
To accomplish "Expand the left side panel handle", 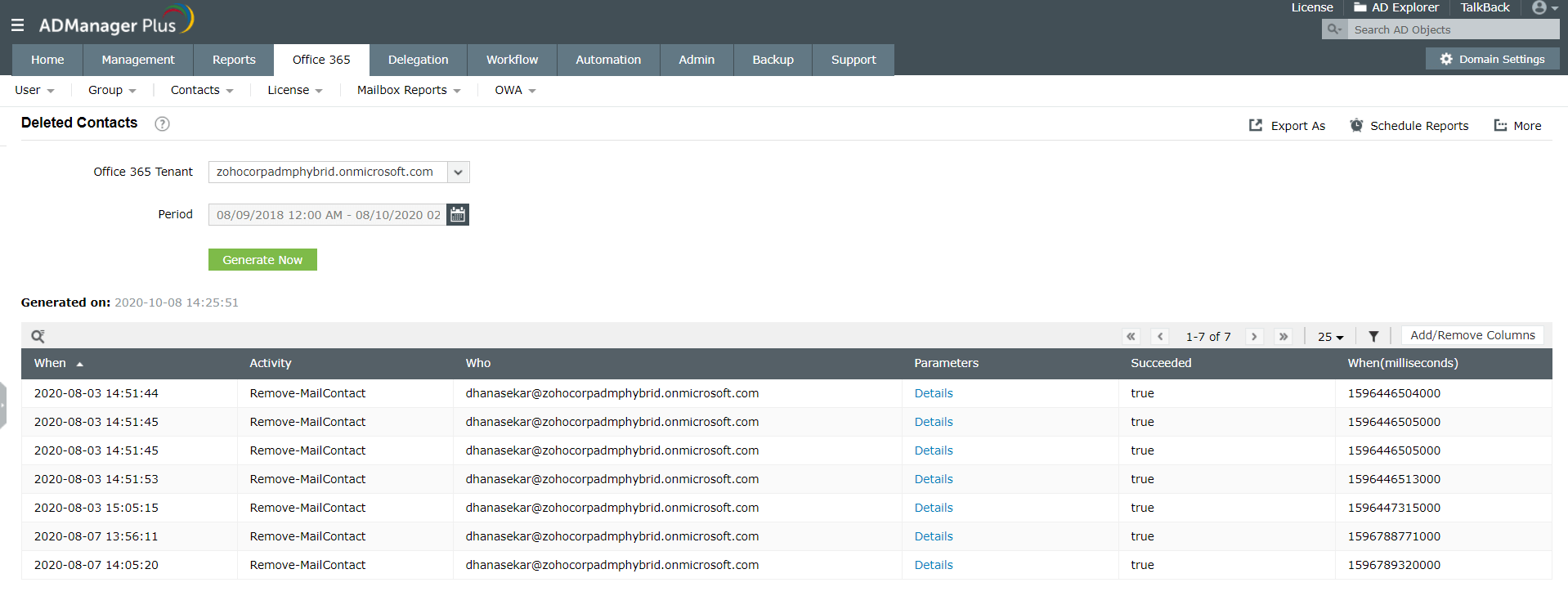I will tap(3, 405).
